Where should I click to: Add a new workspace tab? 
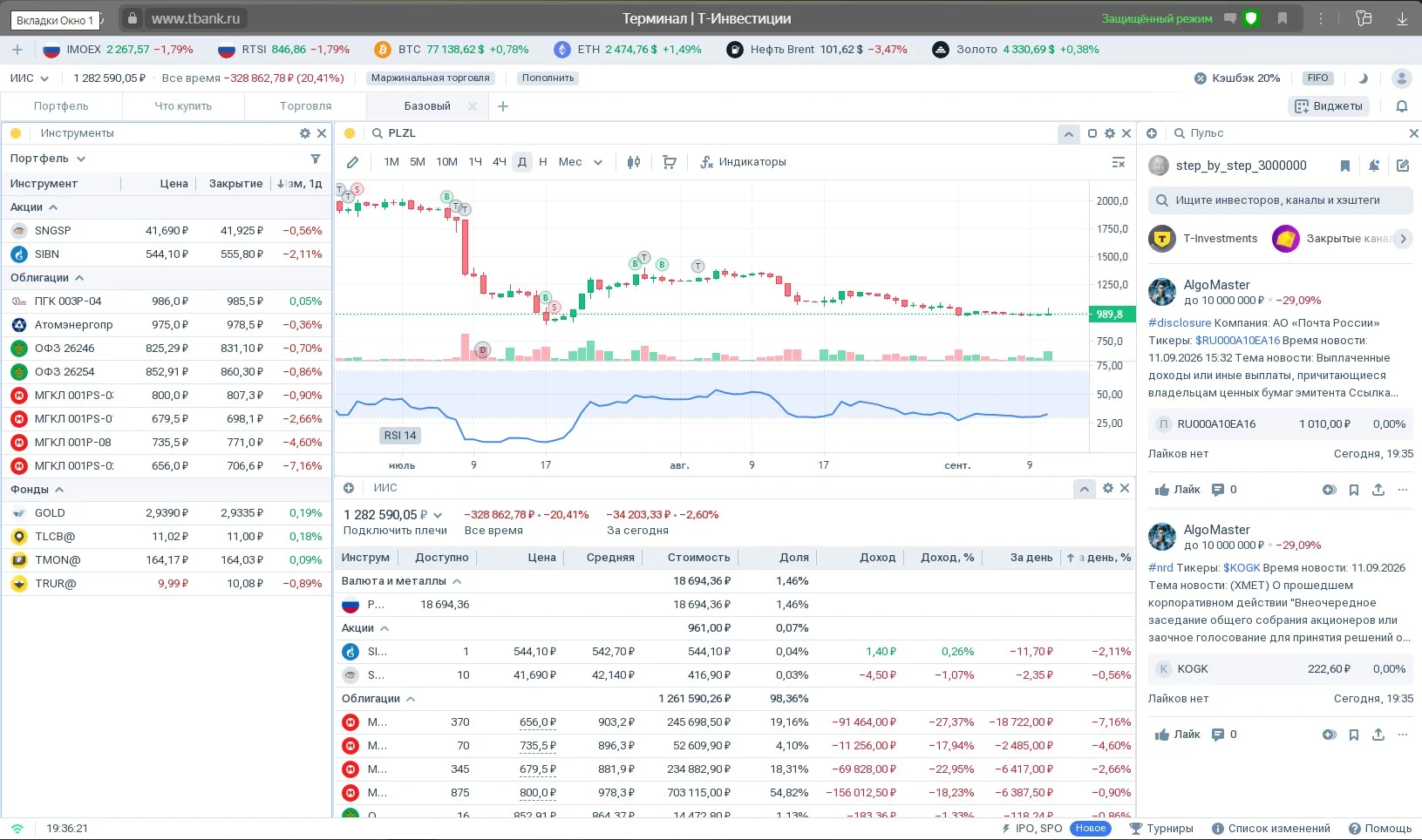click(x=503, y=106)
